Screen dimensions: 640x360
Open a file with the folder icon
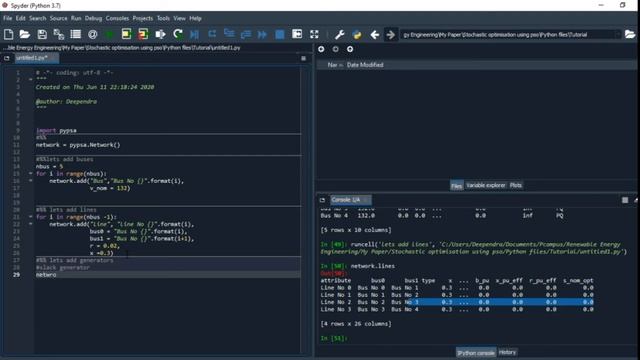[x=25, y=35]
